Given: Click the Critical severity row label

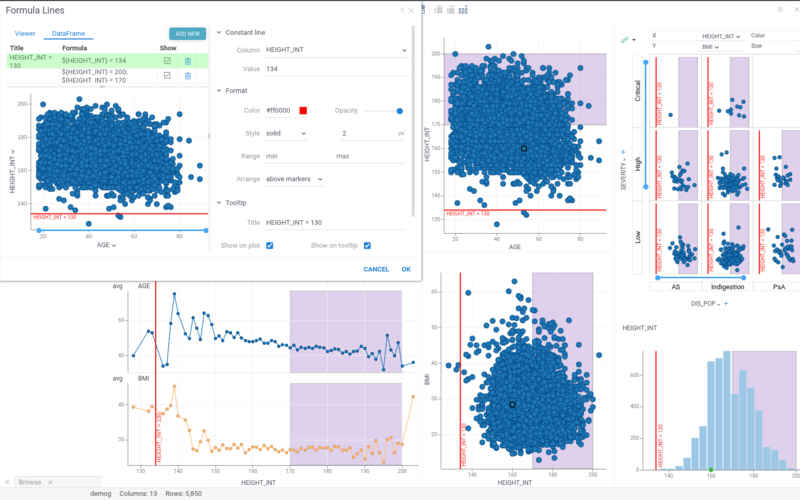Looking at the screenshot, I should point(638,91).
